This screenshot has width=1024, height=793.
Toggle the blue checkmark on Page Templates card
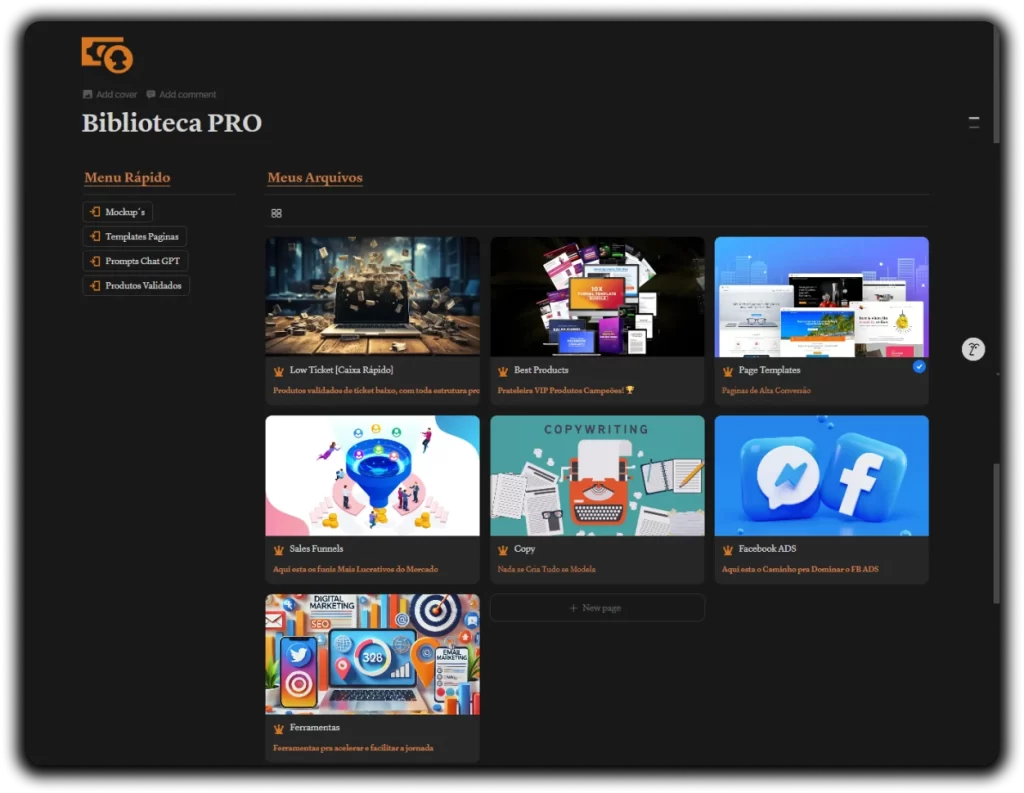[919, 367]
